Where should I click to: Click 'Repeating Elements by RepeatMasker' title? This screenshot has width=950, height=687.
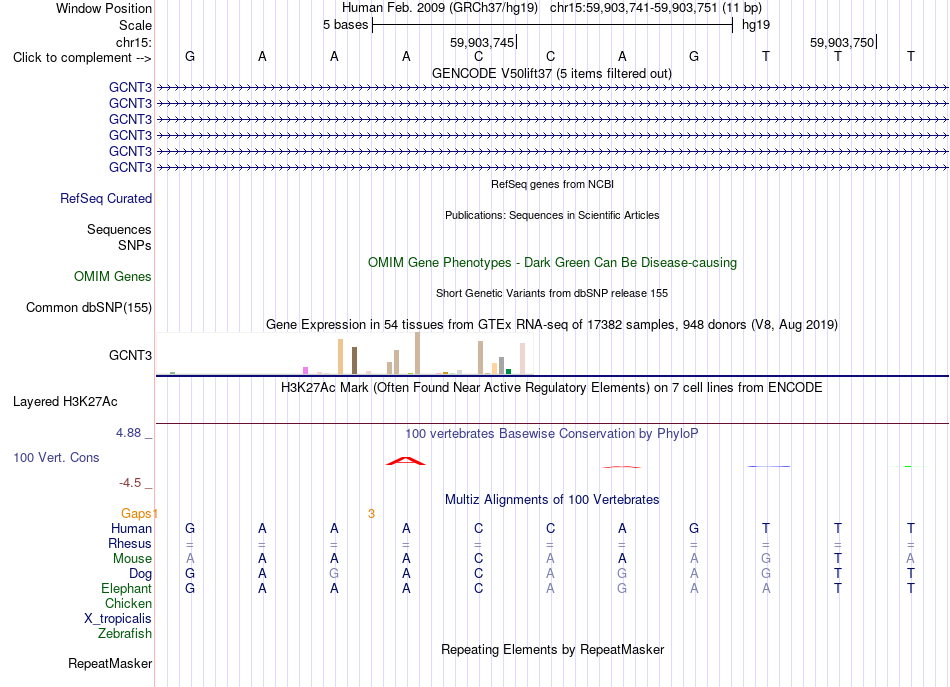553,649
